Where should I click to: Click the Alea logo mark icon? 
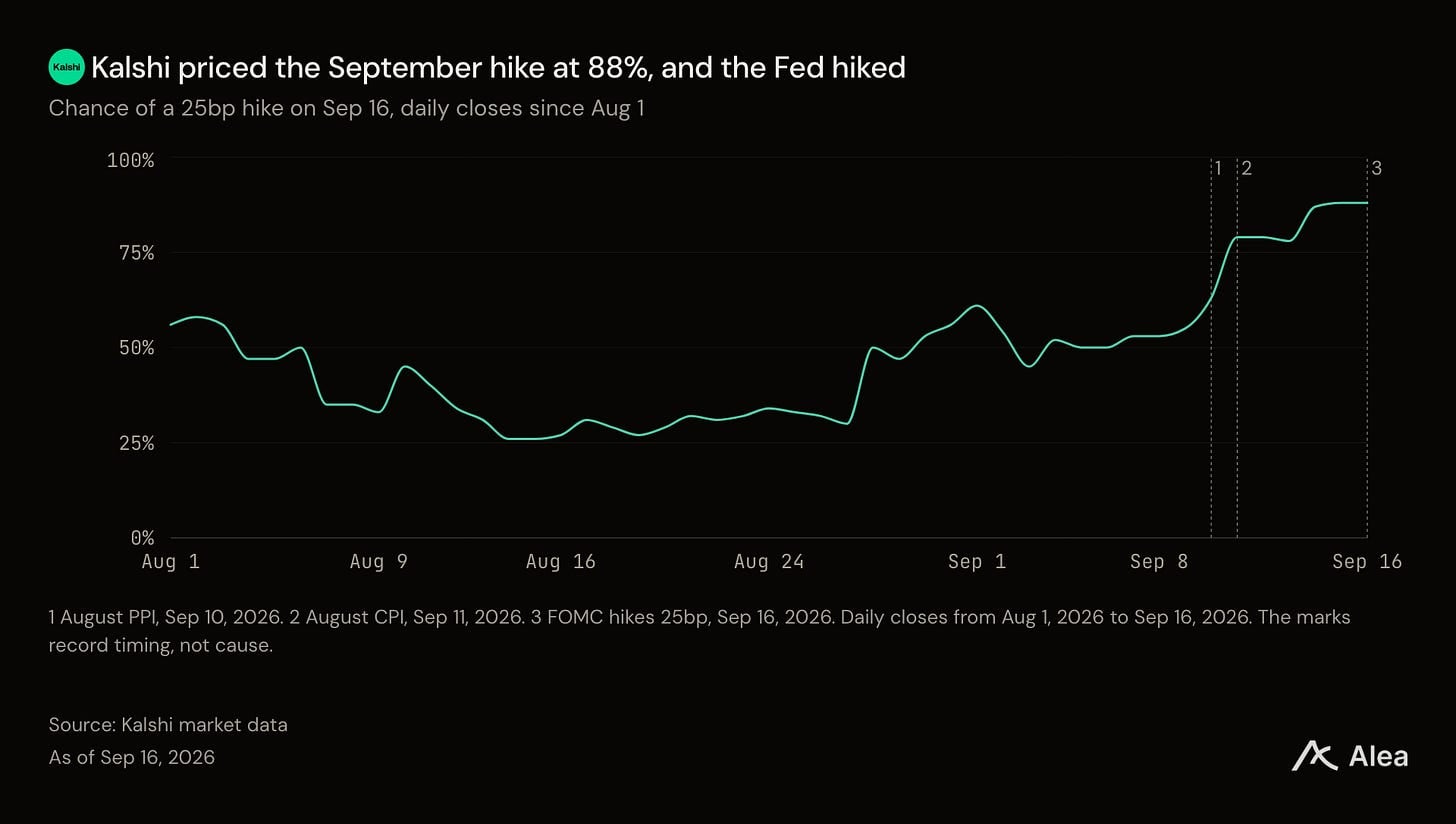[1314, 756]
